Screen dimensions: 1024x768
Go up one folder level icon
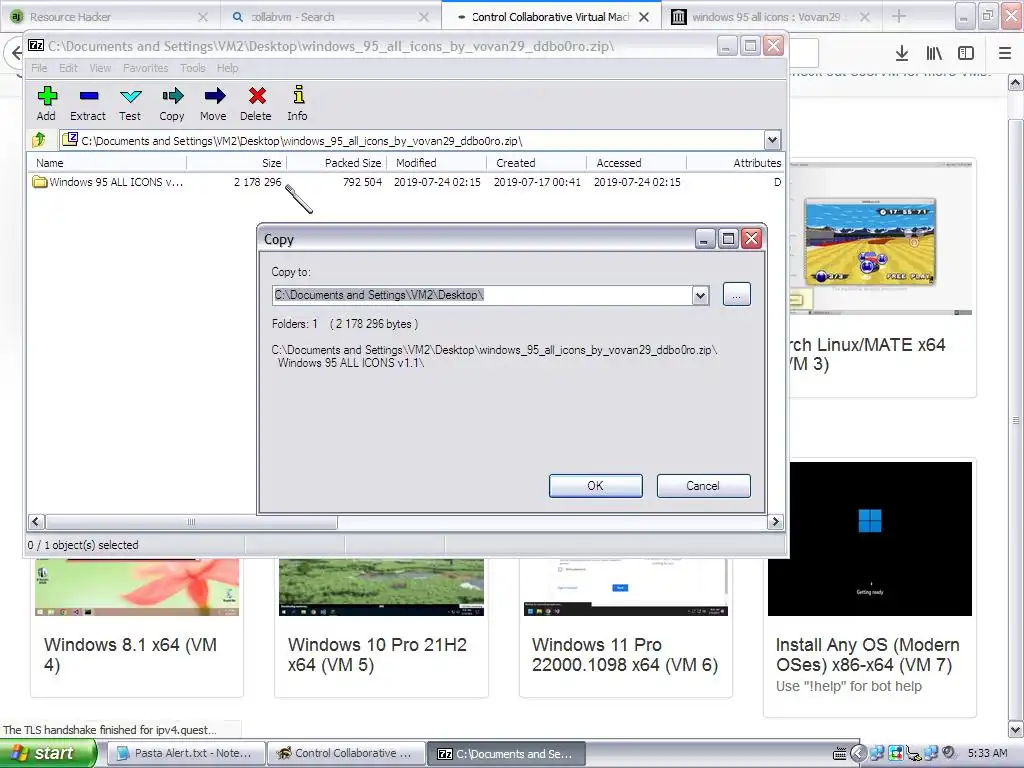39,140
